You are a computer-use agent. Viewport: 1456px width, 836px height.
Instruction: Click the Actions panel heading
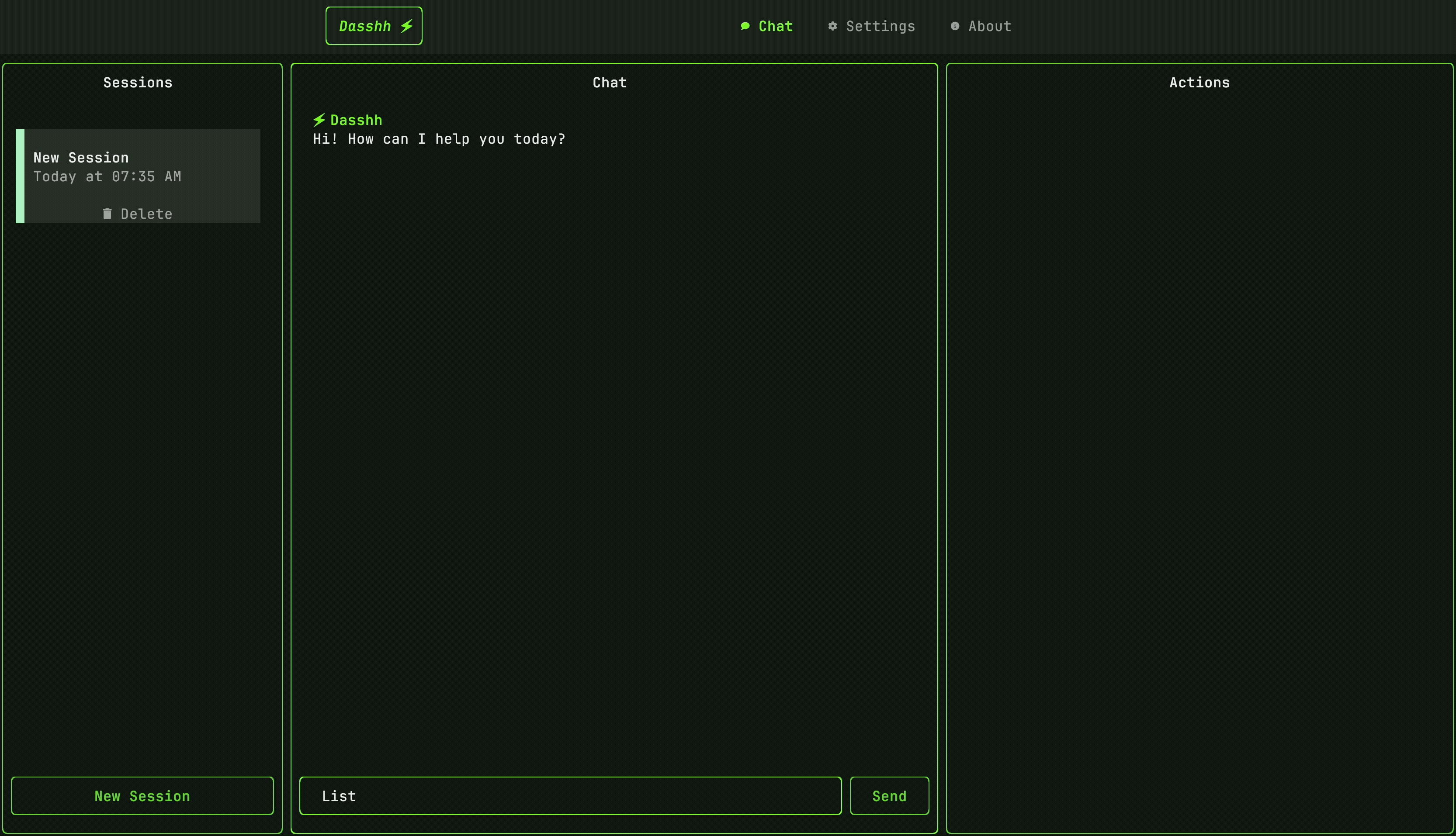(x=1200, y=83)
